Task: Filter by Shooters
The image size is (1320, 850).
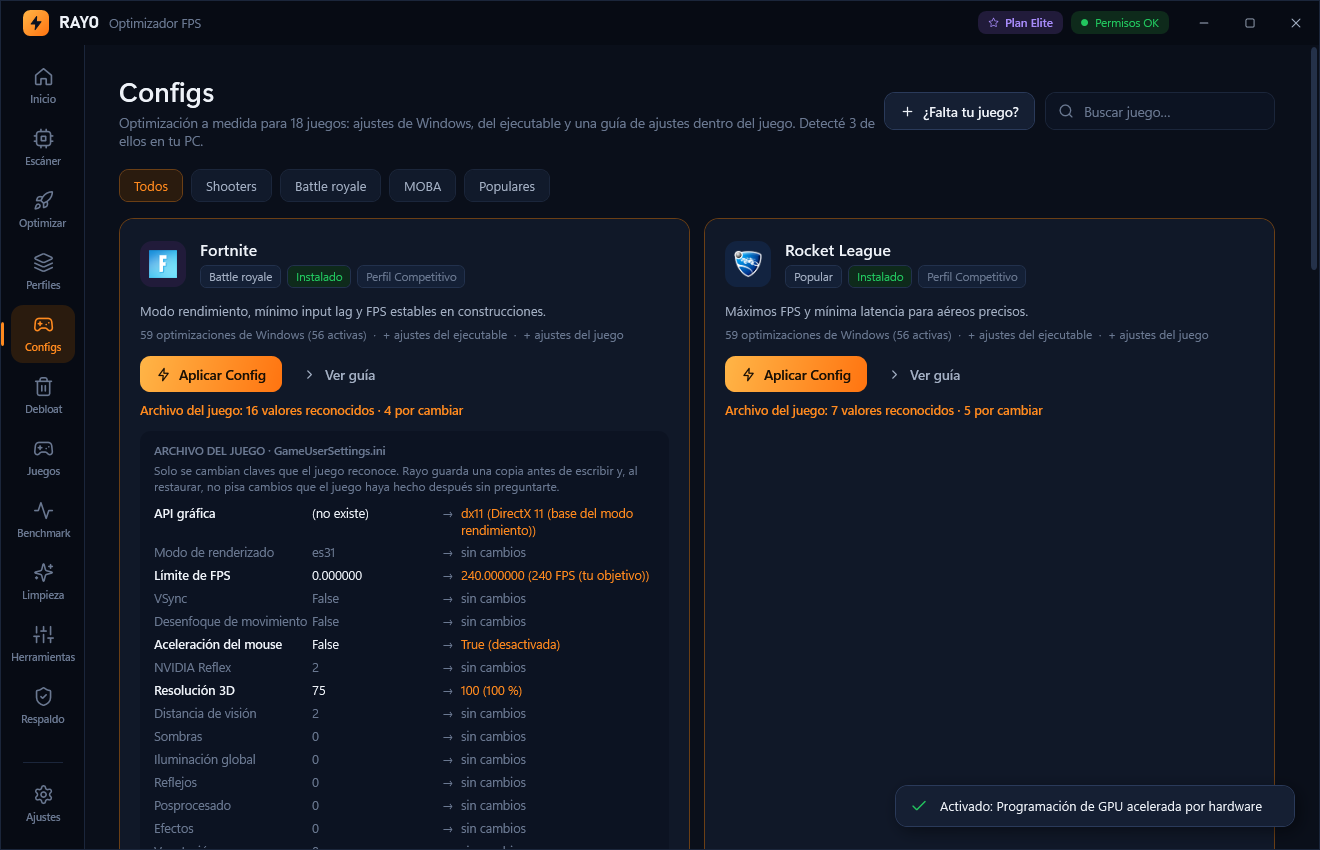Action: pos(231,186)
